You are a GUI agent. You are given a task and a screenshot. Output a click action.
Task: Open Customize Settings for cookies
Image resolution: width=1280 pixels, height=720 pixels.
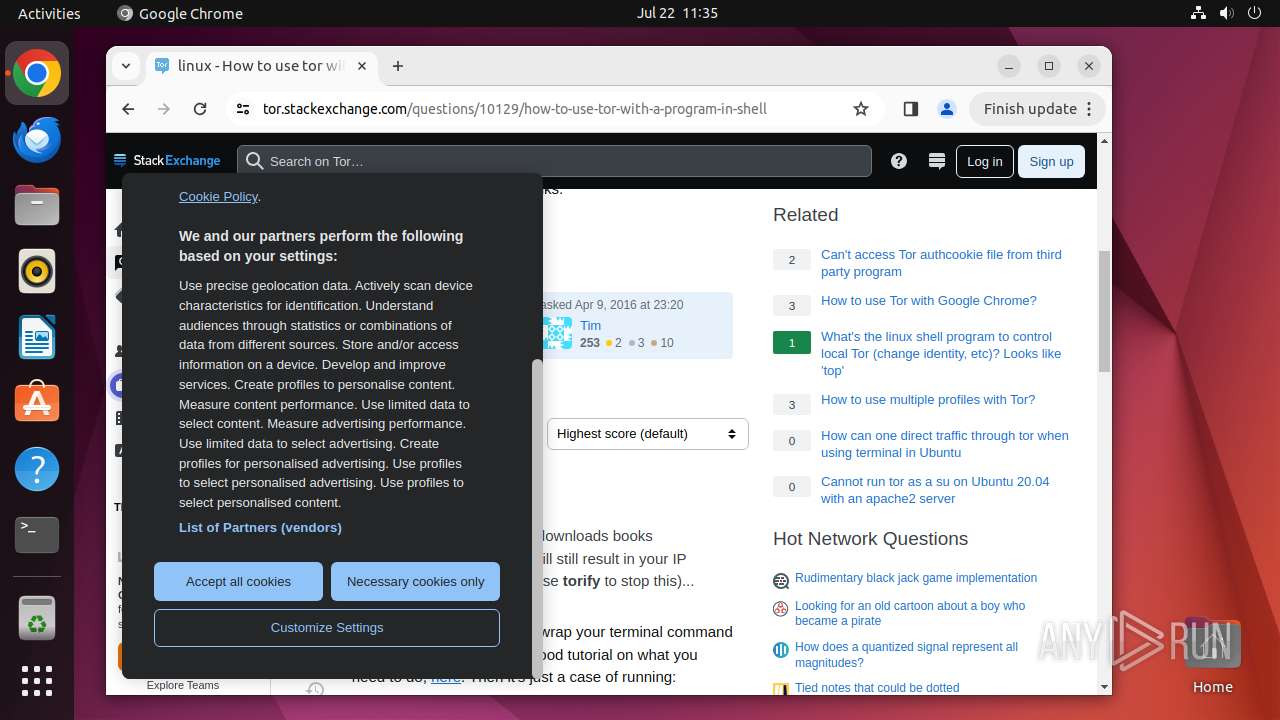coord(327,628)
